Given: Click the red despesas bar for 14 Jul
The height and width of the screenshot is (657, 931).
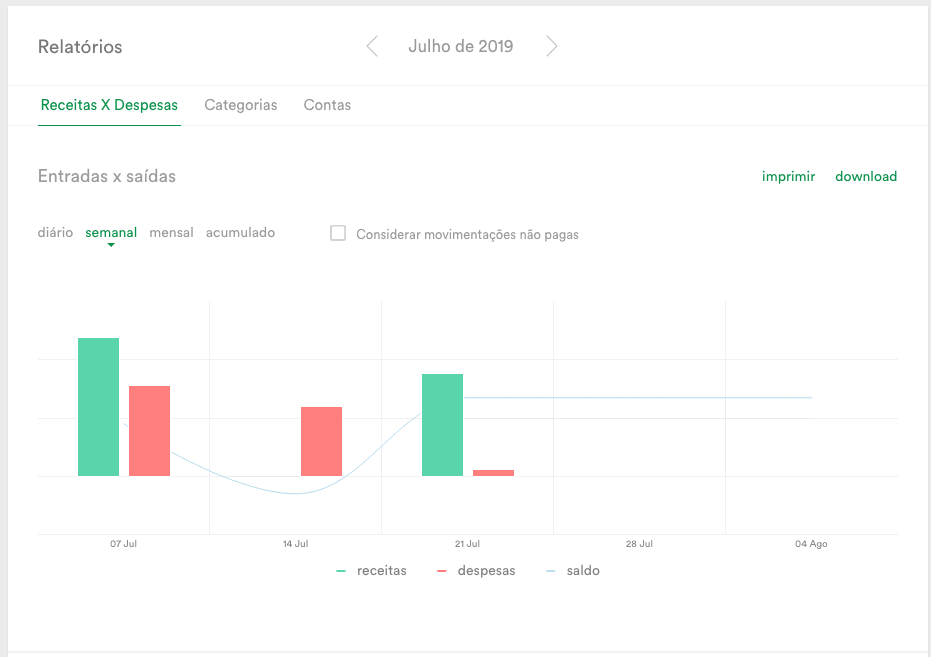Looking at the screenshot, I should pos(321,442).
